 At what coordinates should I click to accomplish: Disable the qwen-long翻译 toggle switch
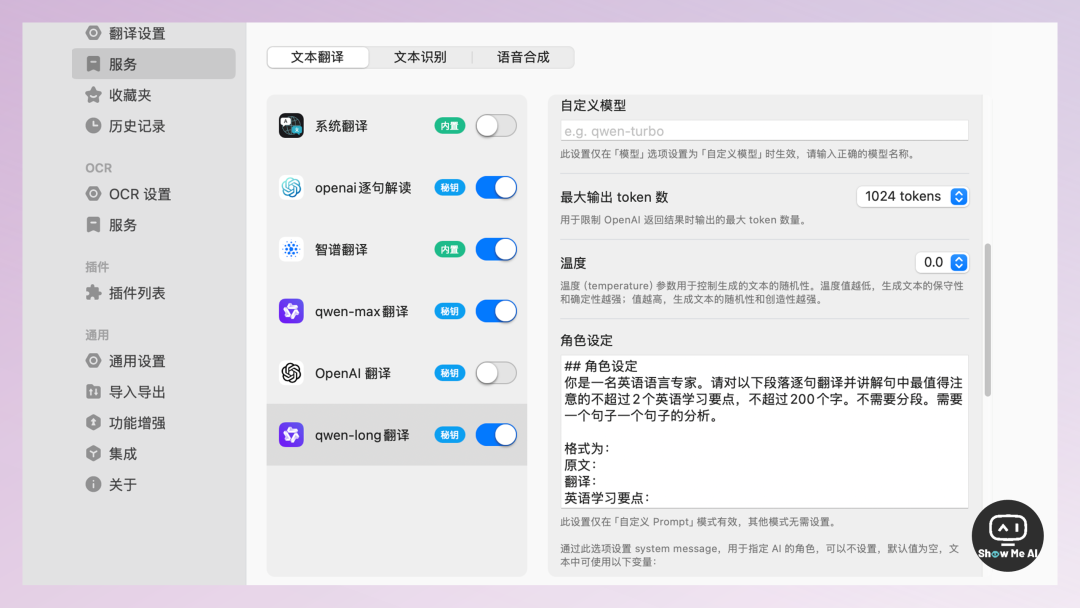(x=496, y=434)
